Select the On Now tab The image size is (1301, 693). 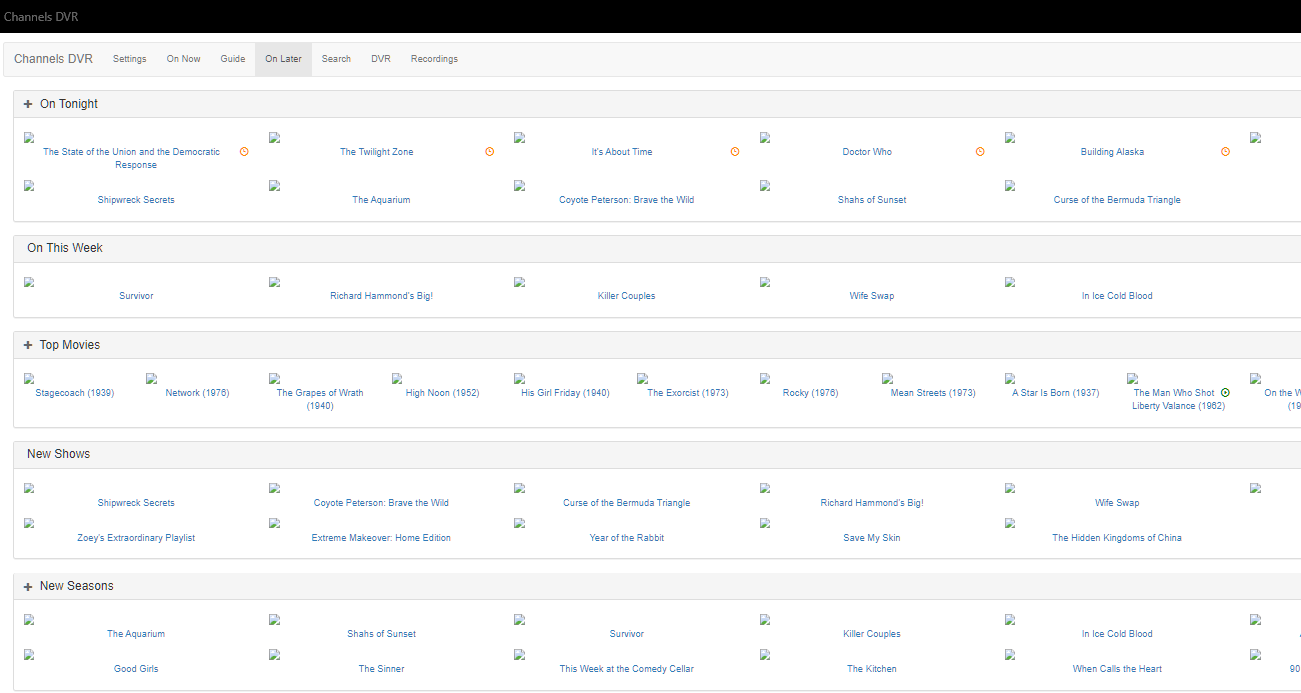click(x=183, y=59)
